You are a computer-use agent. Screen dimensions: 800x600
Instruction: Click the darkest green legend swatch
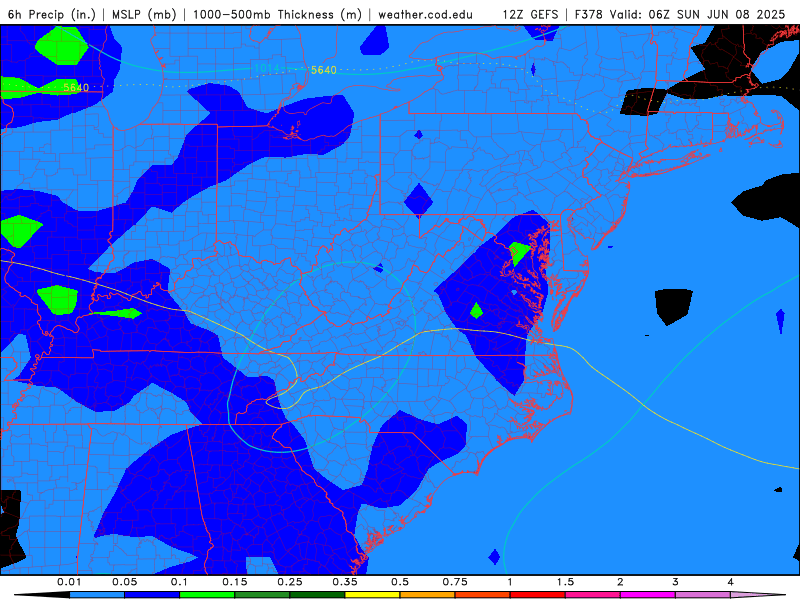click(x=317, y=595)
